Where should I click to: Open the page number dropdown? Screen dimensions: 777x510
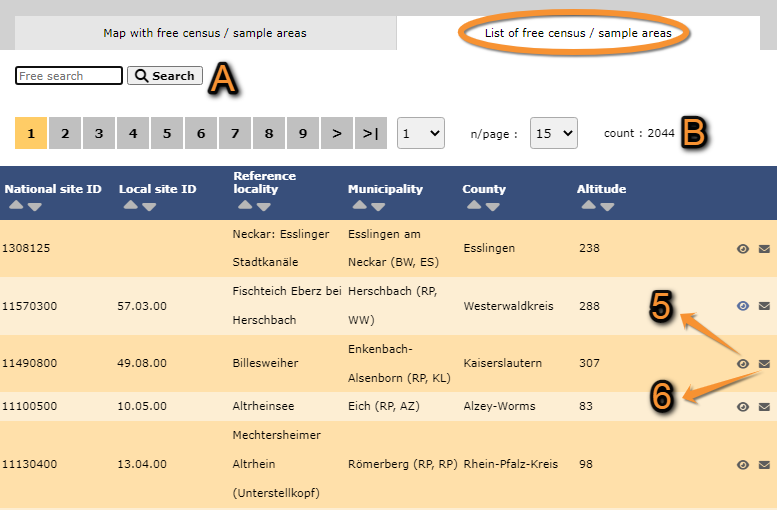[420, 133]
